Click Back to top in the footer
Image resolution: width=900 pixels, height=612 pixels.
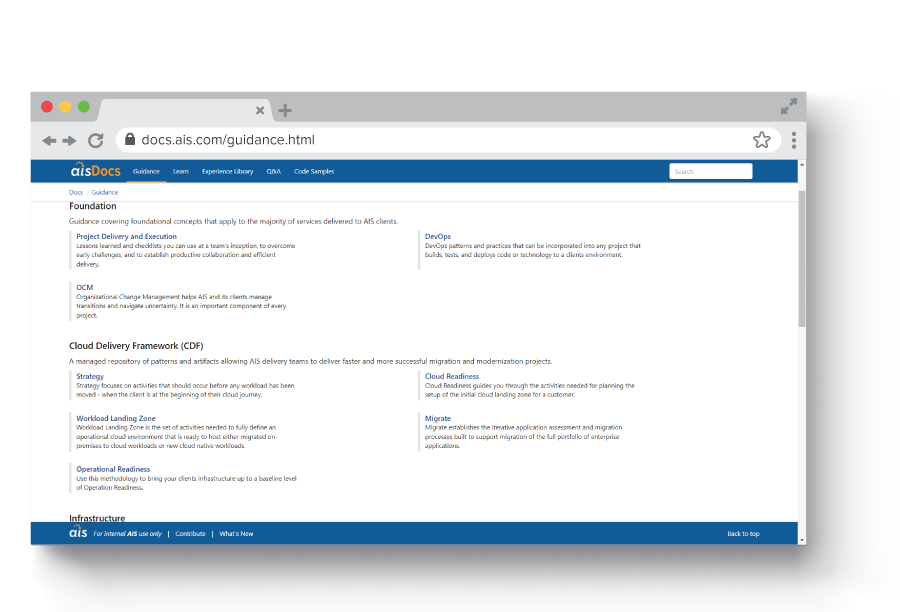743,534
